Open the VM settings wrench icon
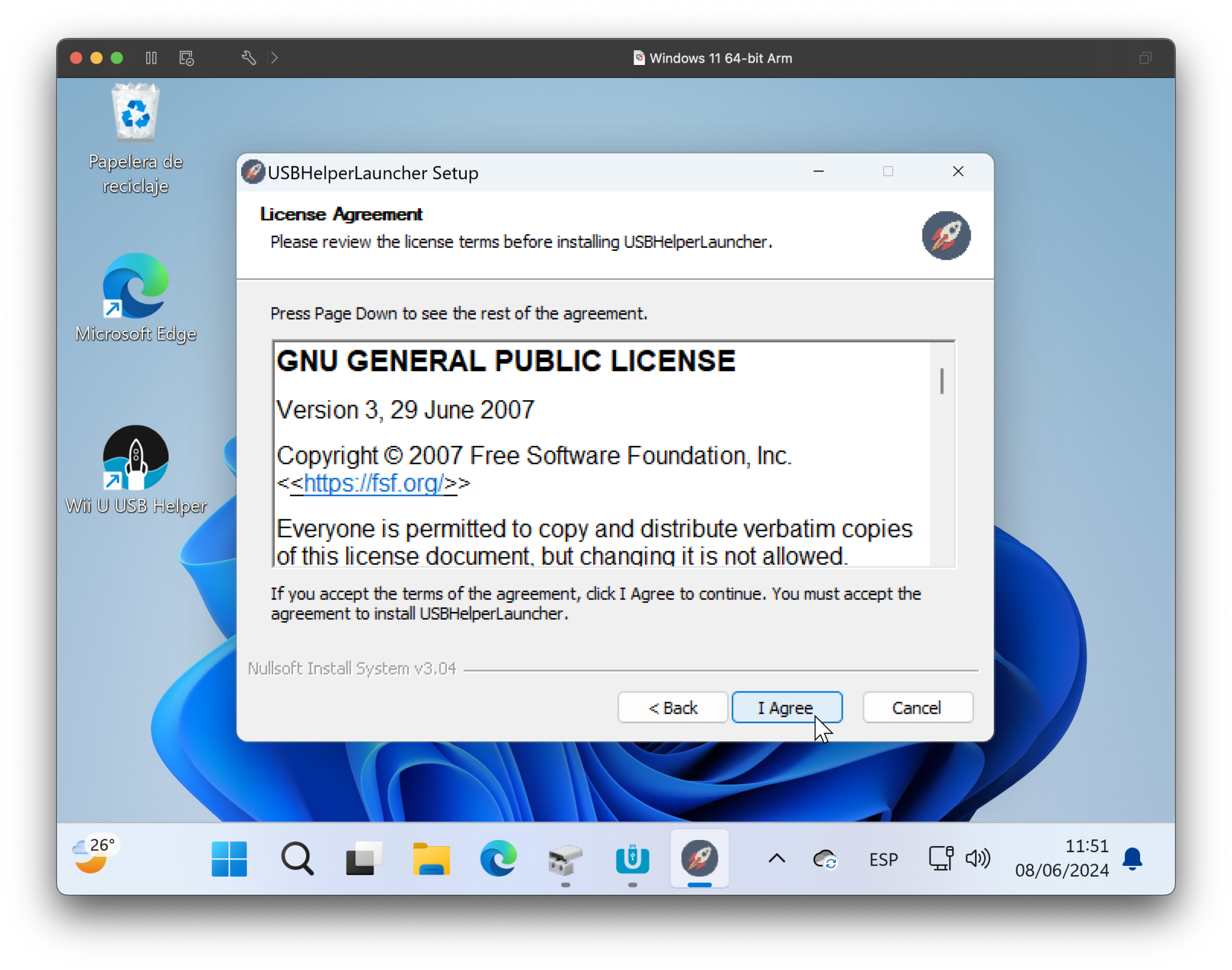1232x970 pixels. click(248, 58)
